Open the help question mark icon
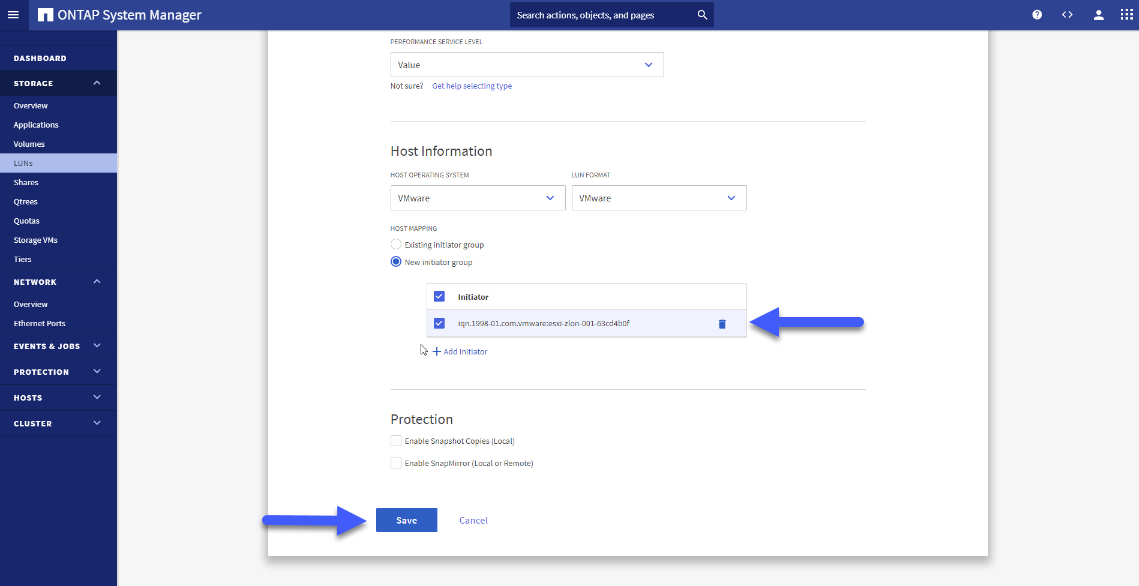This screenshot has width=1139, height=586. 1037,15
